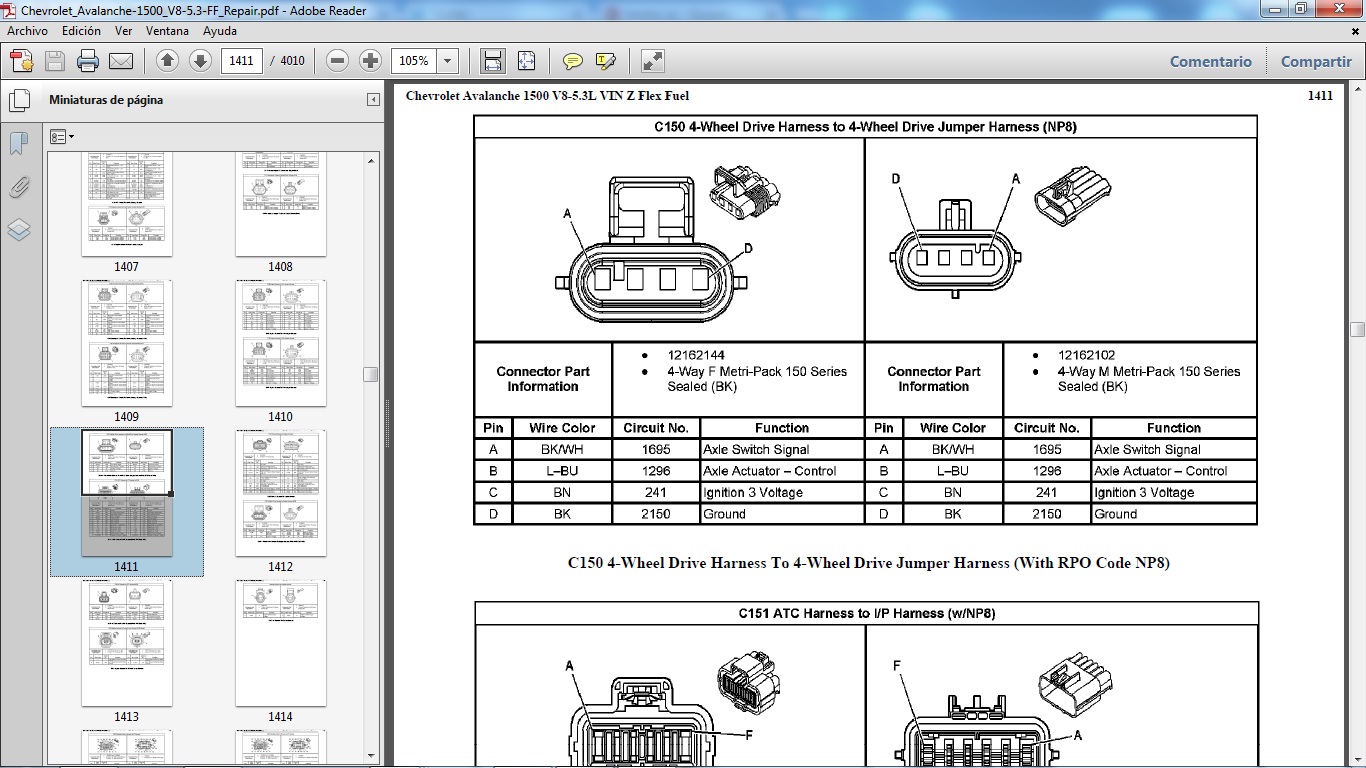Image resolution: width=1366 pixels, height=768 pixels.
Task: Select page 1413 thumbnail
Action: (127, 643)
